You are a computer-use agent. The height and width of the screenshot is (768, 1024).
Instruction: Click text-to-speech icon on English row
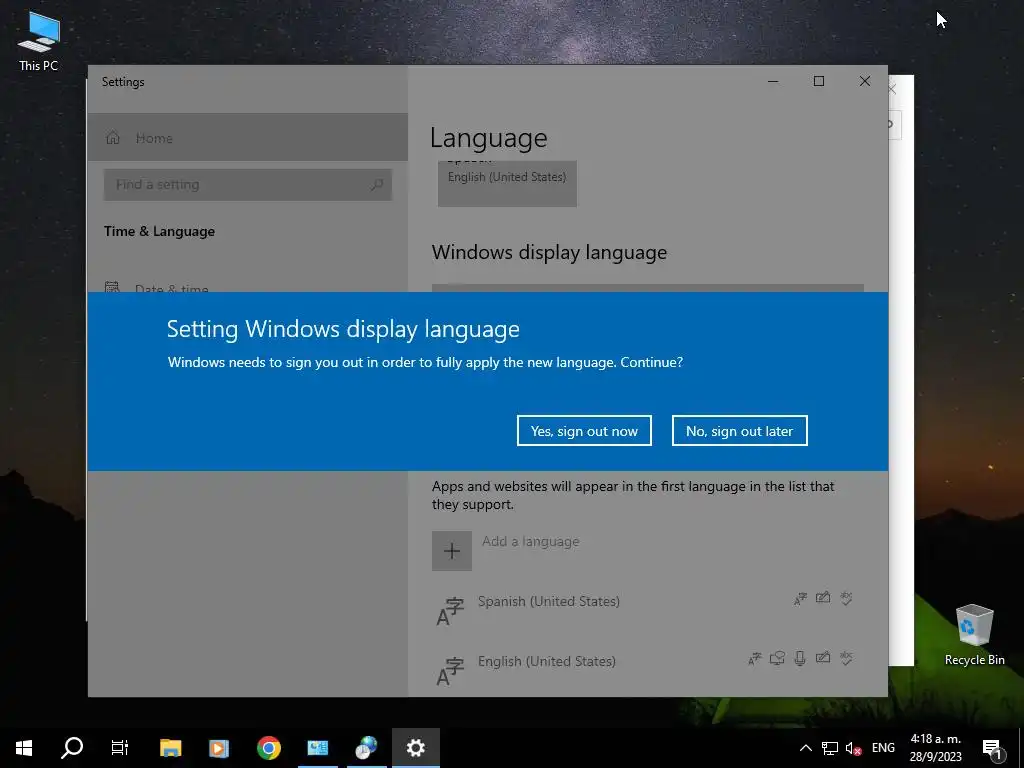click(x=777, y=658)
